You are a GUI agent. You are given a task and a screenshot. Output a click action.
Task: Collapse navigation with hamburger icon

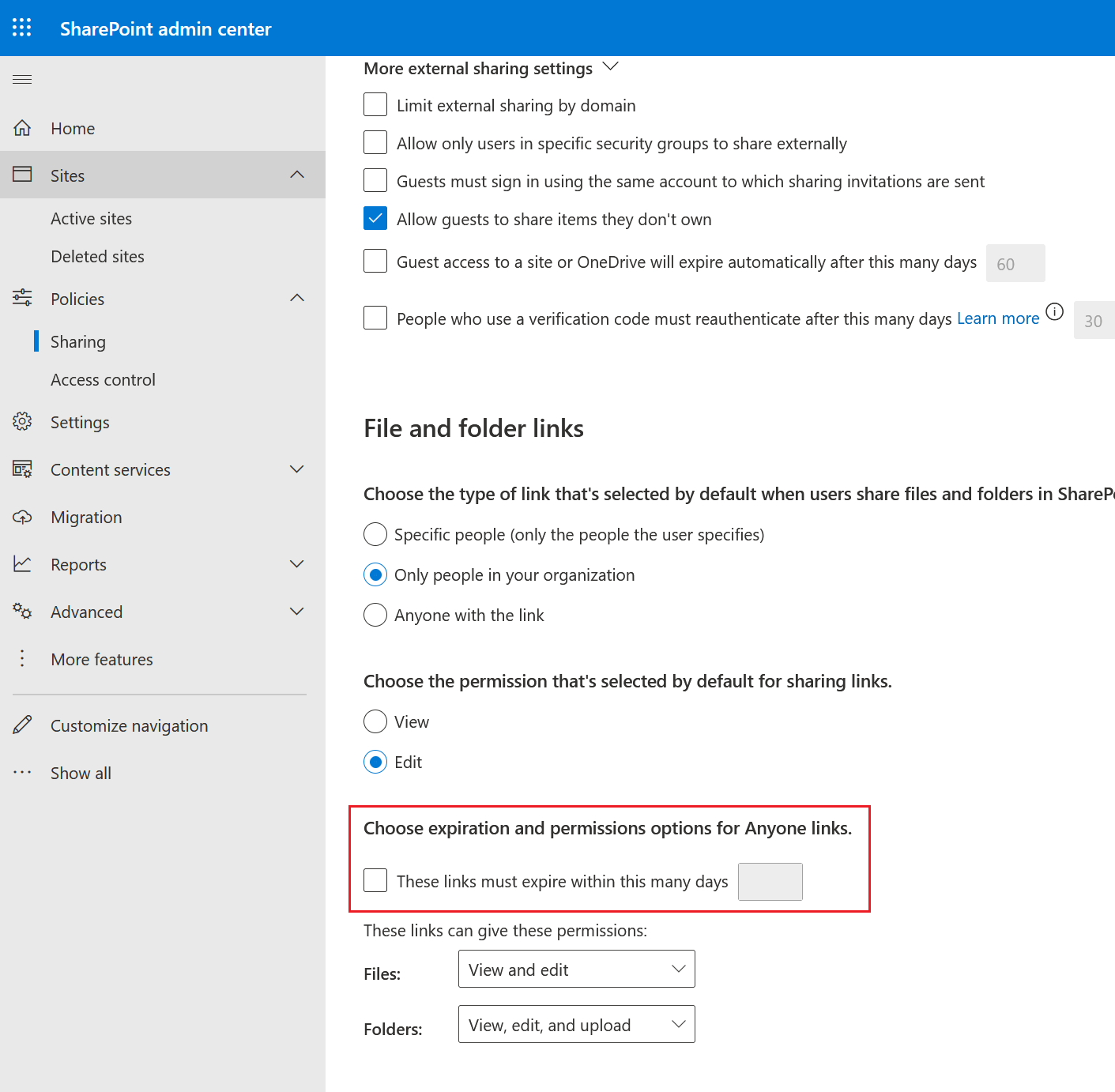(22, 79)
